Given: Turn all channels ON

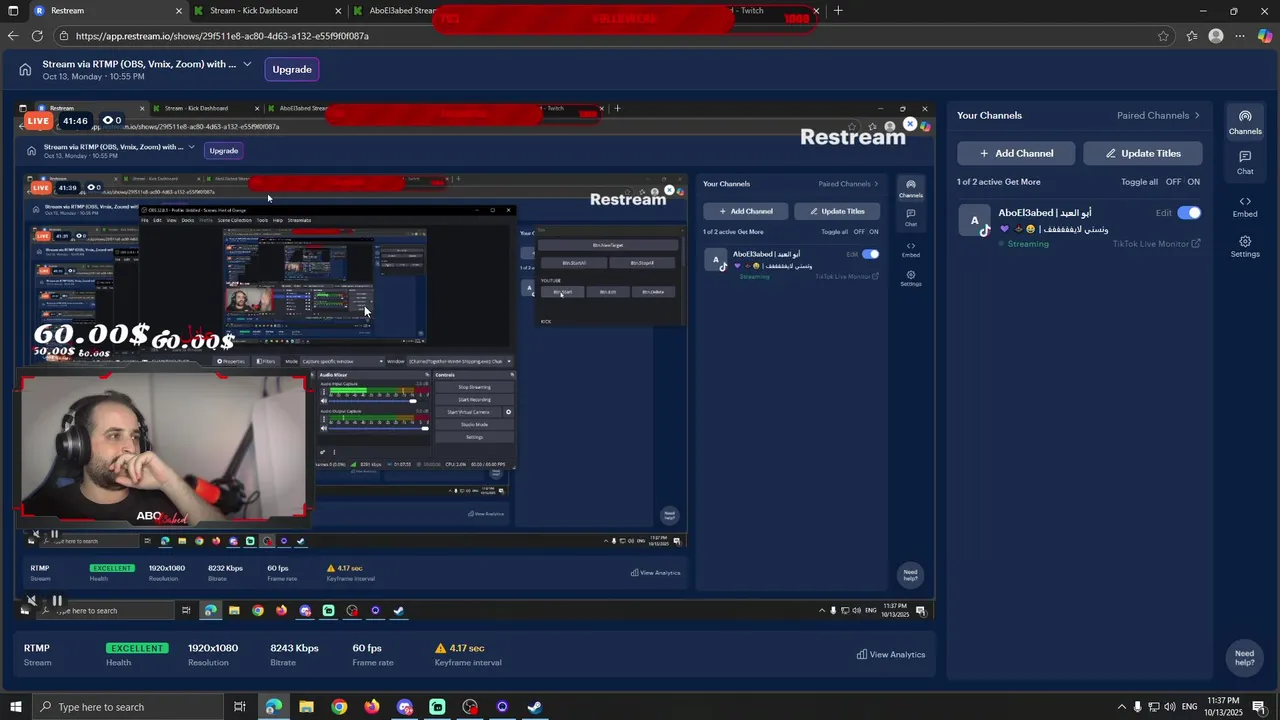Looking at the screenshot, I should pyautogui.click(x=1193, y=182).
